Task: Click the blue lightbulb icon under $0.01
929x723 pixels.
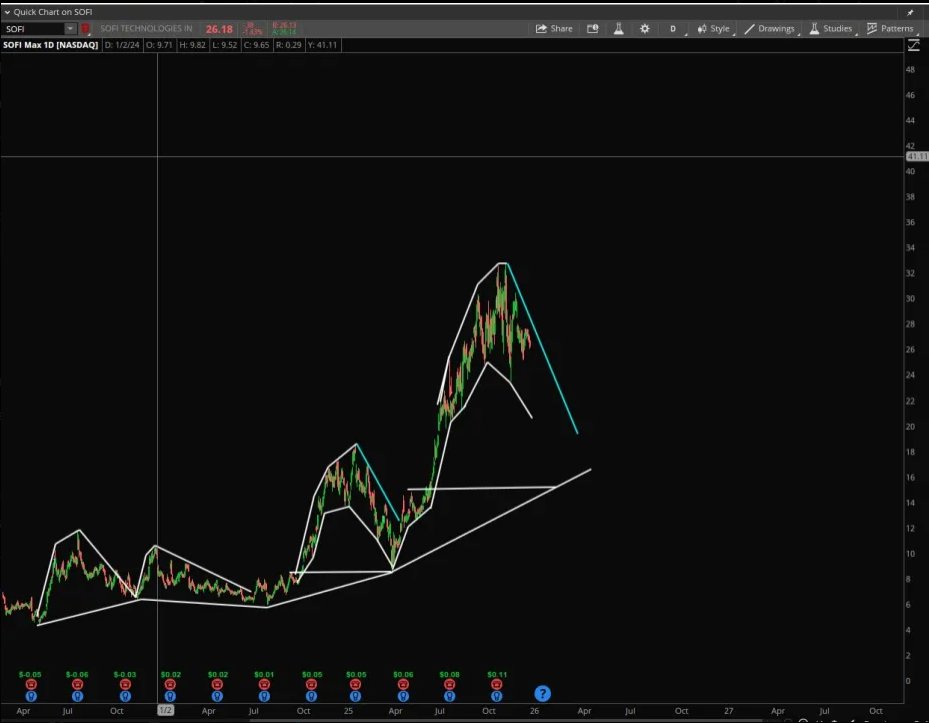Action: point(264,696)
